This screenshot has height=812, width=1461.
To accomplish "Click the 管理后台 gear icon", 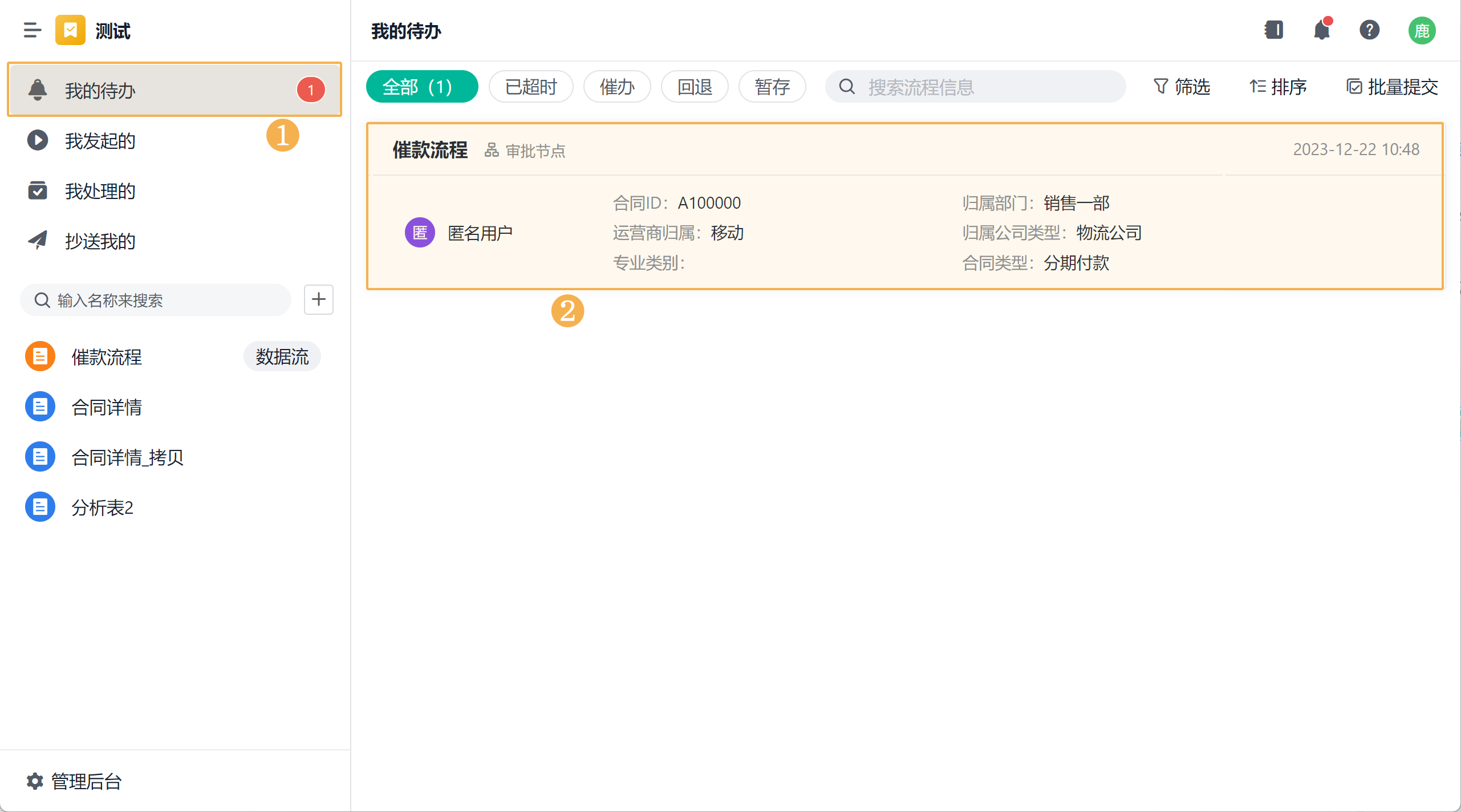I will point(35,781).
